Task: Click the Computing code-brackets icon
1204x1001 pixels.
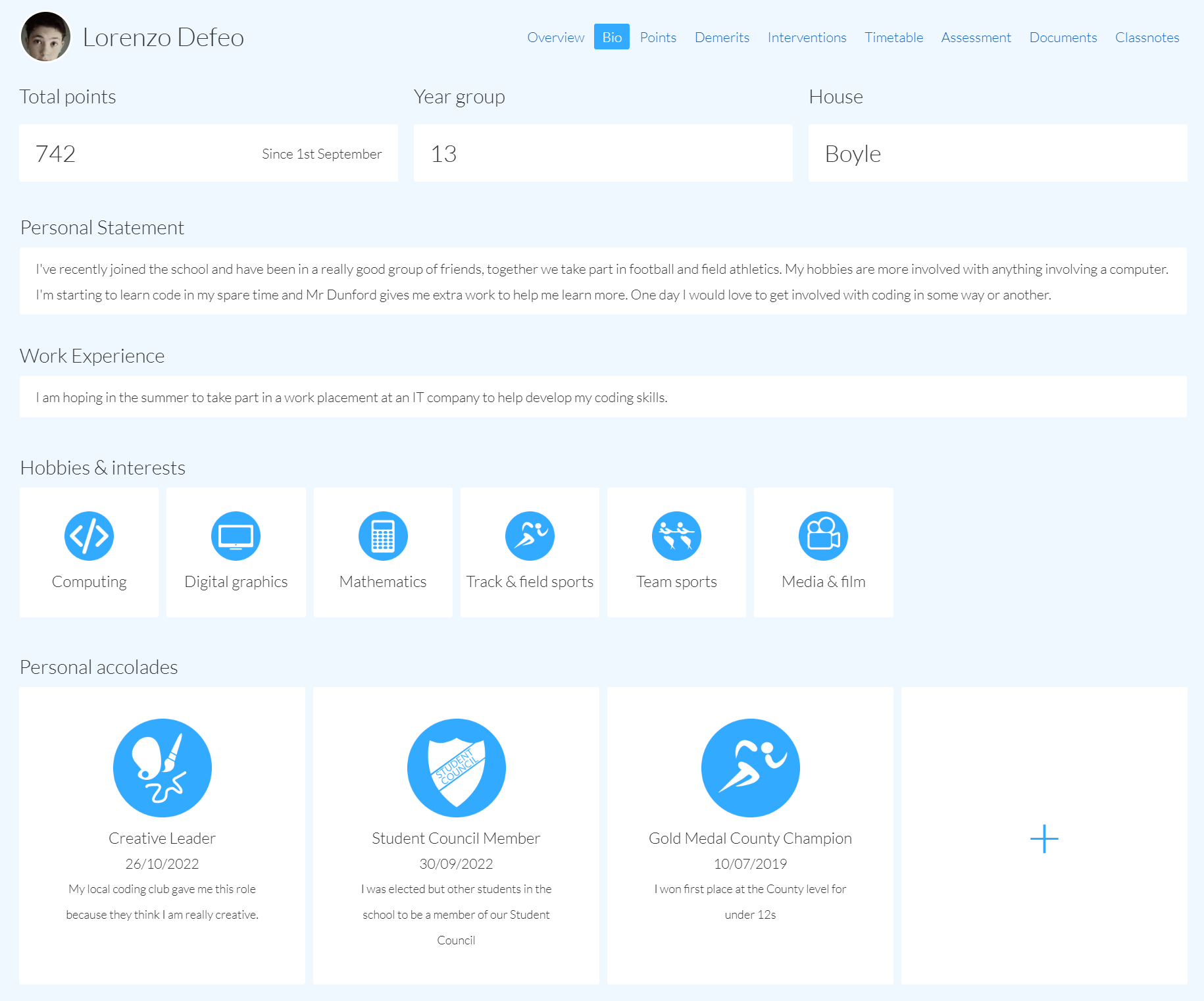Action: [x=89, y=536]
